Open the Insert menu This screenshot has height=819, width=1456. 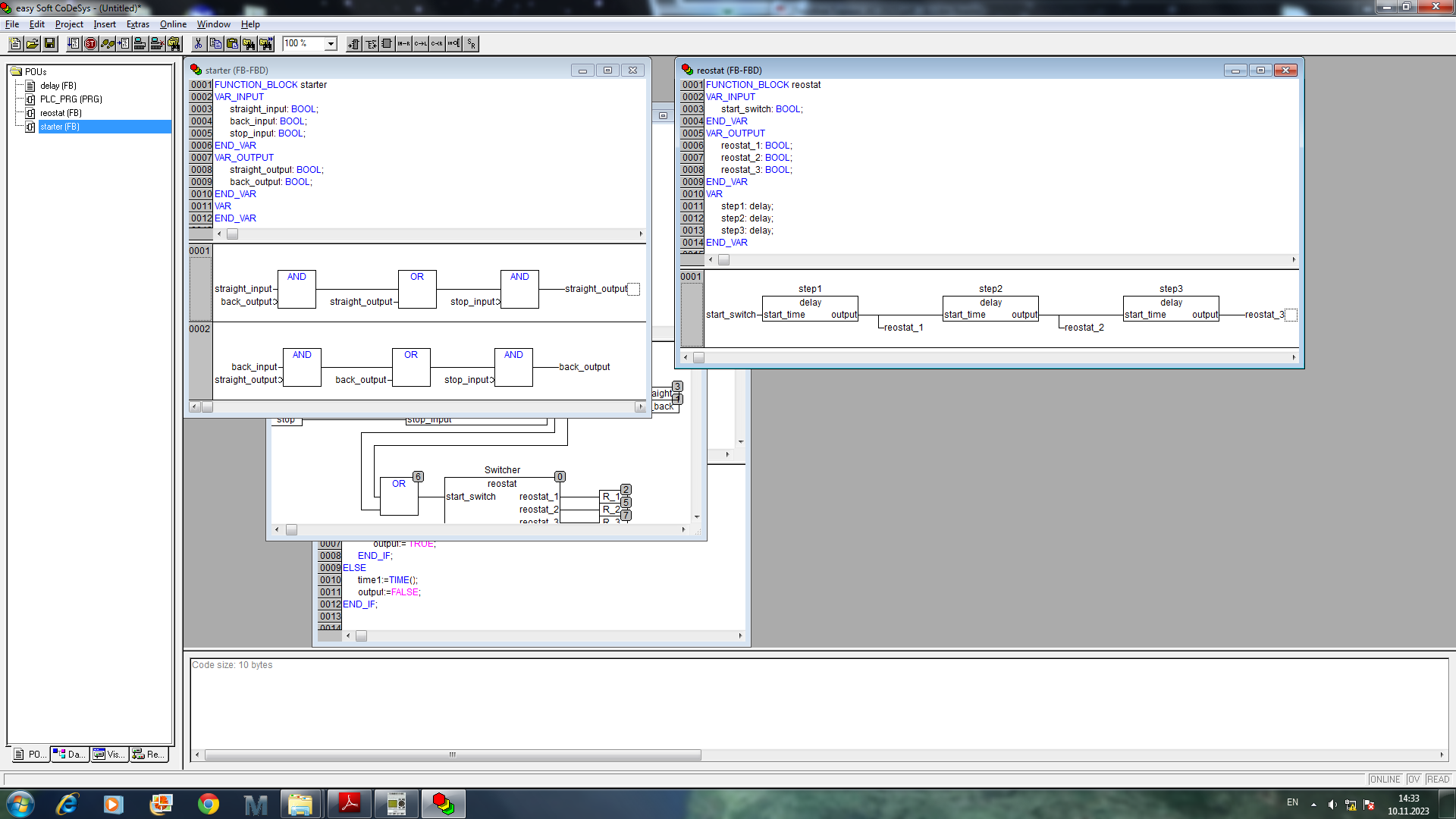click(x=105, y=24)
